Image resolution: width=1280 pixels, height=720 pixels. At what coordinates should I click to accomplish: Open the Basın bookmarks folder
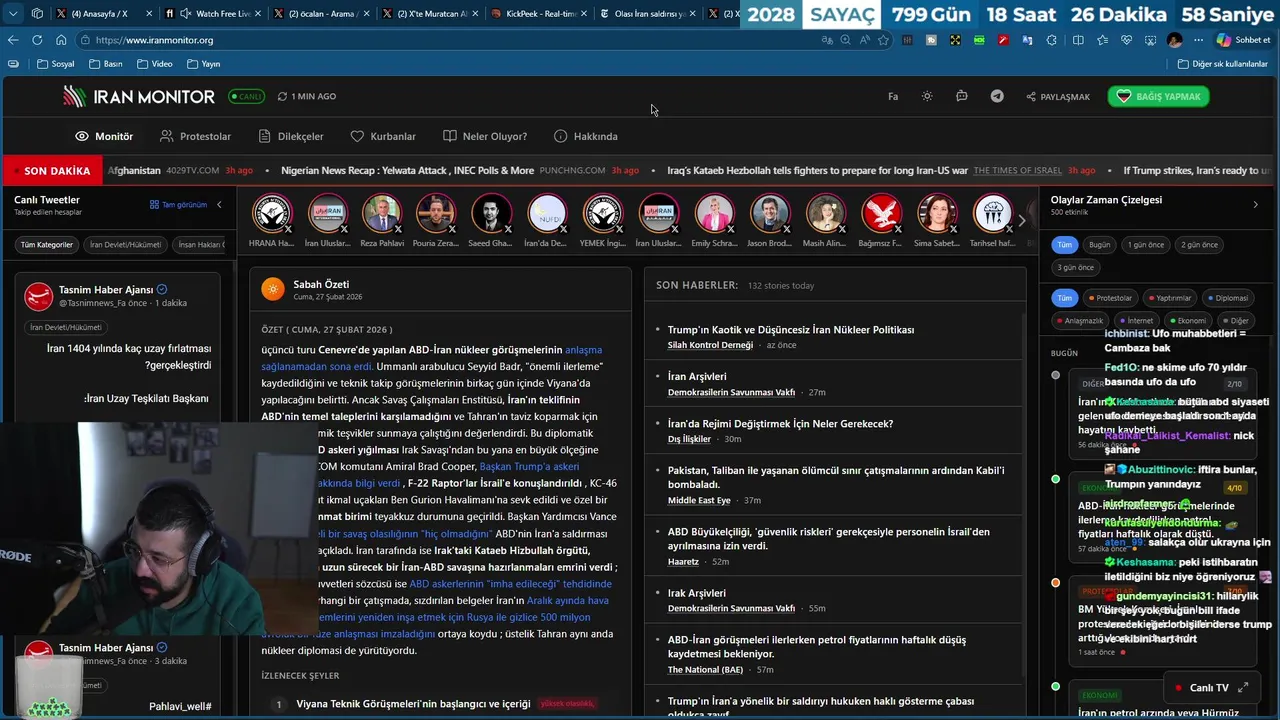pos(106,64)
